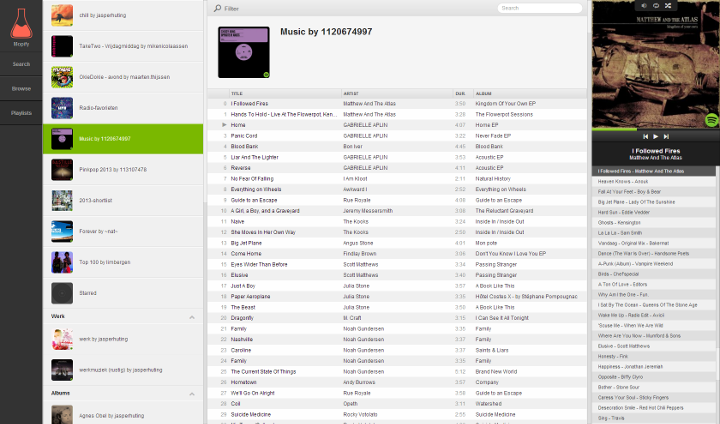Mute audio with the volume icon
This screenshot has height=424, width=720.
click(642, 6)
